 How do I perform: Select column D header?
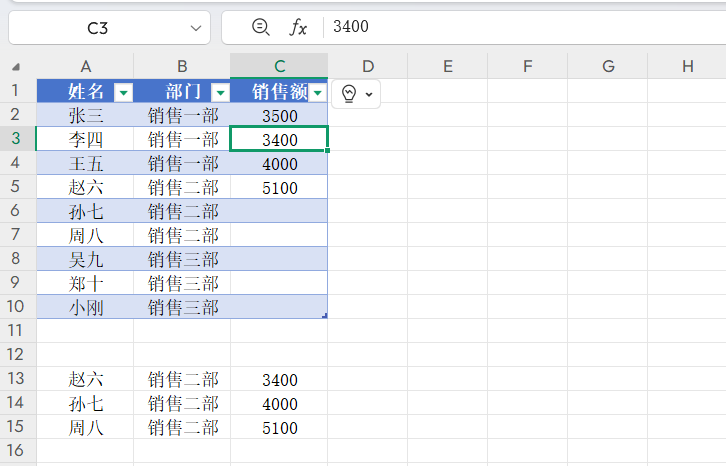[368, 66]
